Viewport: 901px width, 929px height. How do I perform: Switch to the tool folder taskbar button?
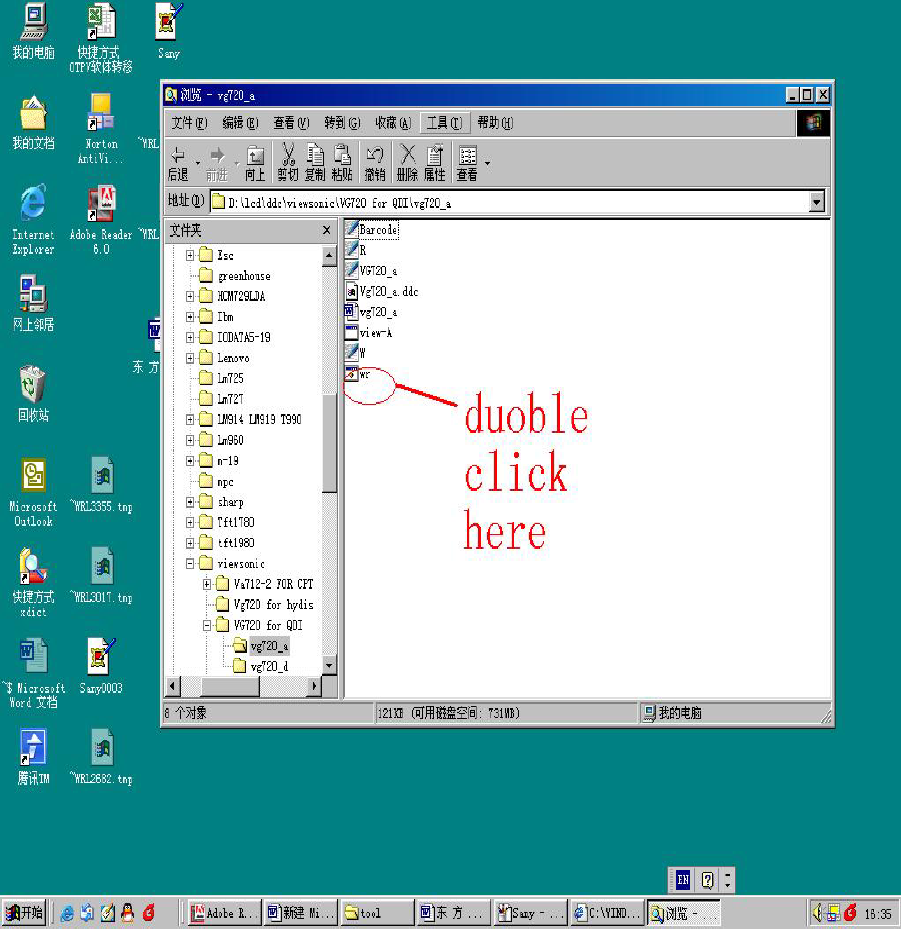click(x=377, y=913)
